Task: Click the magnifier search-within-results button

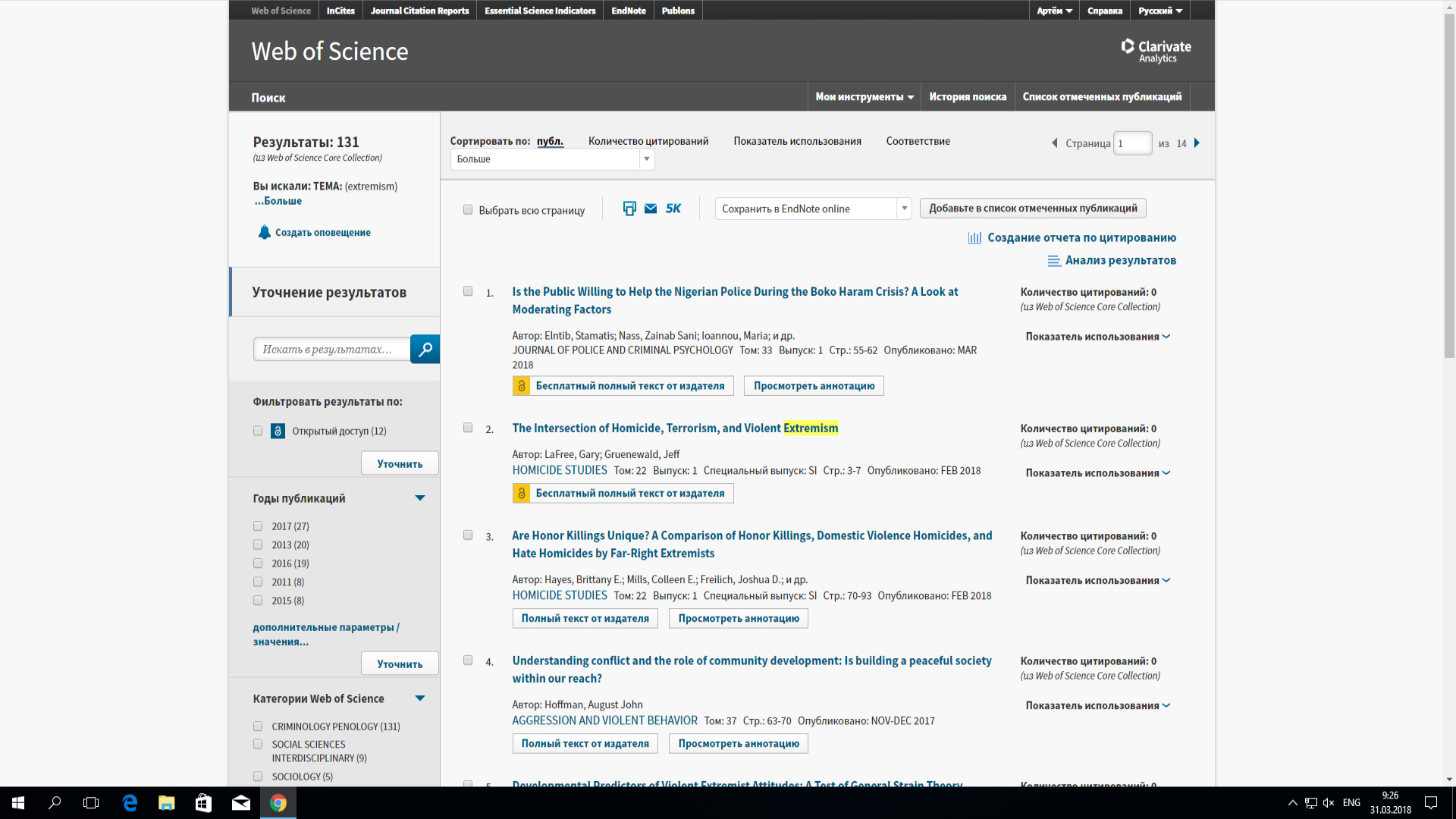Action: point(425,349)
